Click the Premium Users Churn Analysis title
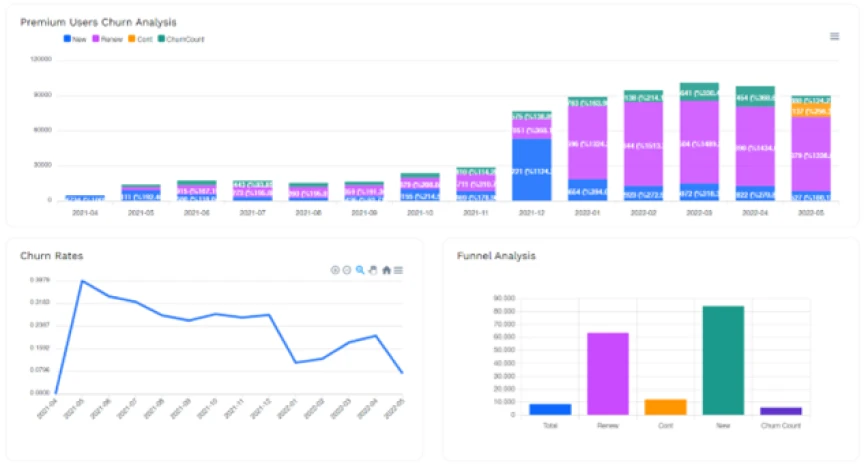868x465 pixels. click(x=99, y=22)
